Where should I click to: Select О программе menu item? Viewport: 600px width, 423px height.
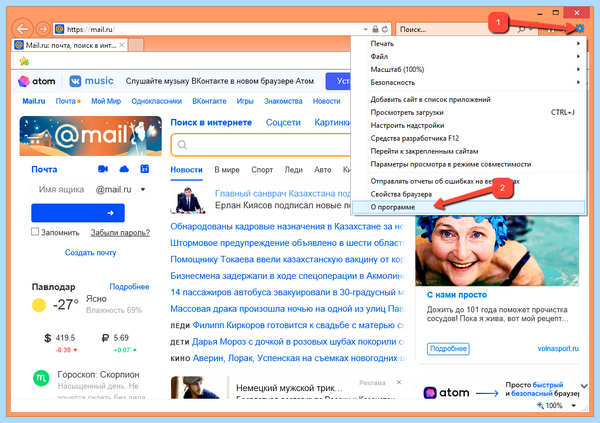click(469, 207)
